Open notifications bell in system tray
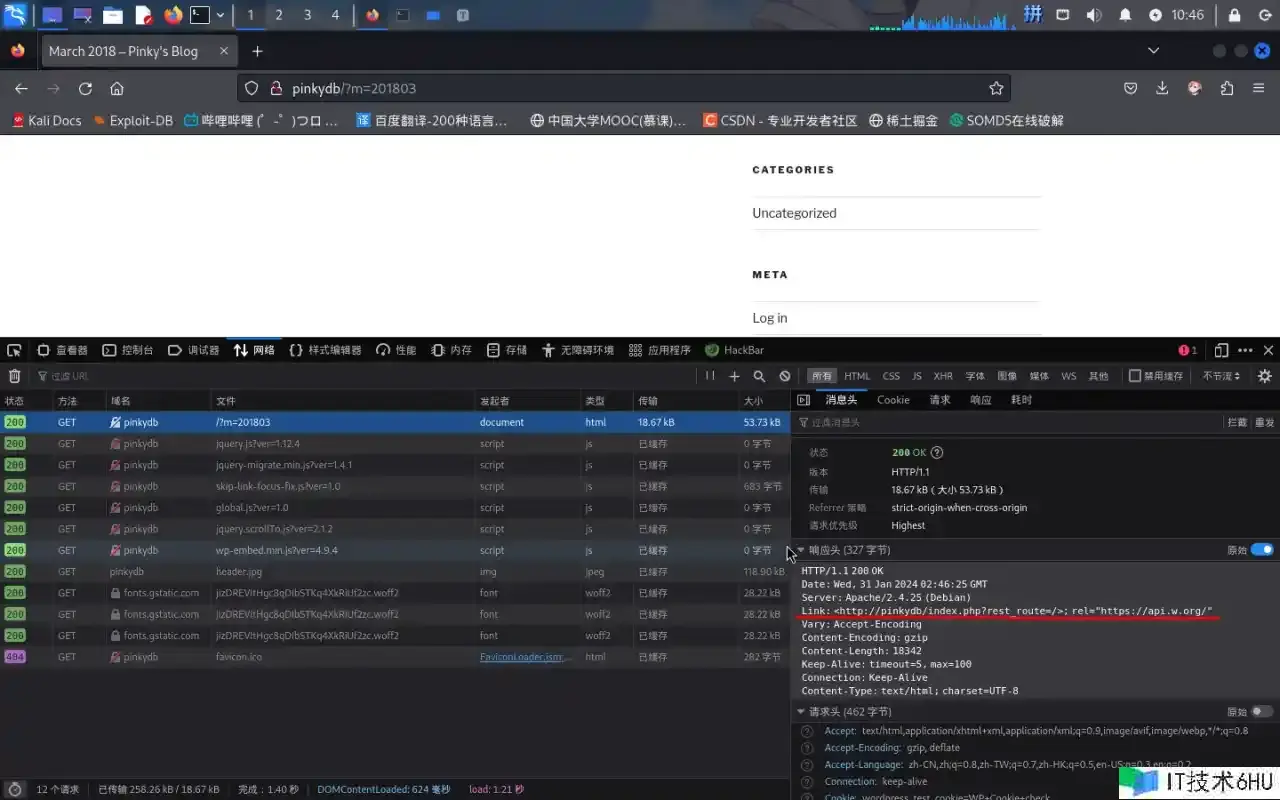1280x800 pixels. [x=1125, y=15]
